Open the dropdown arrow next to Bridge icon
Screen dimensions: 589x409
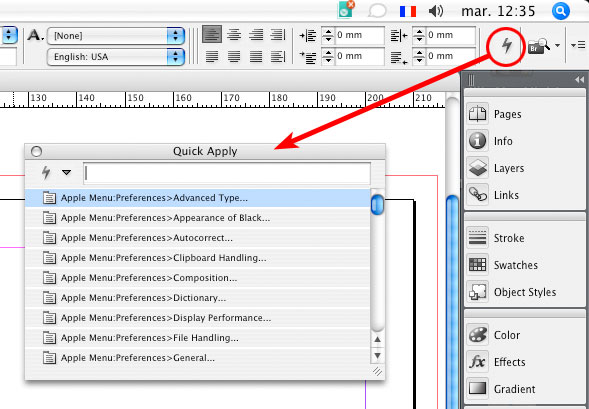[557, 45]
